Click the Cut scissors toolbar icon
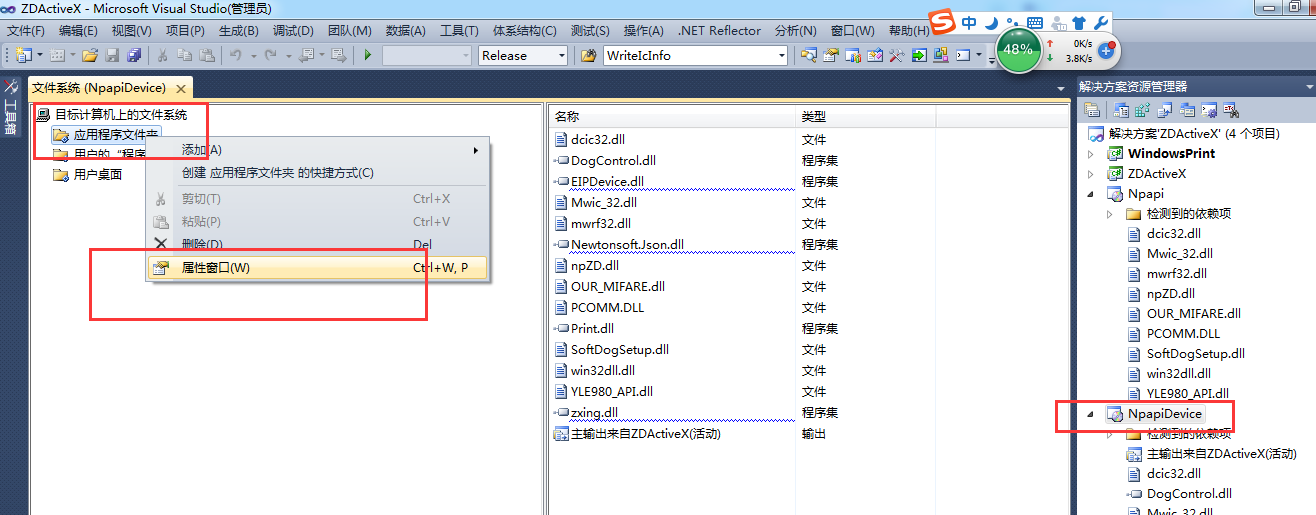Image resolution: width=1316 pixels, height=515 pixels. pyautogui.click(x=162, y=55)
